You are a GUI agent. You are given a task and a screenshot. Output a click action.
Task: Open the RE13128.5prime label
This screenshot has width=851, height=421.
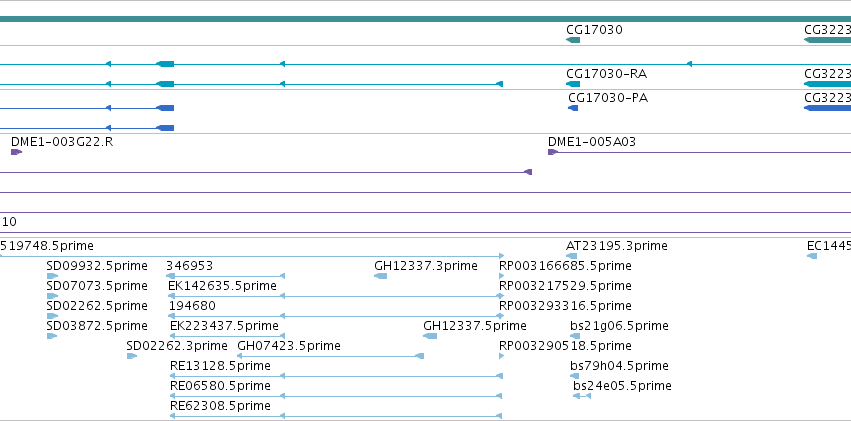(x=220, y=366)
